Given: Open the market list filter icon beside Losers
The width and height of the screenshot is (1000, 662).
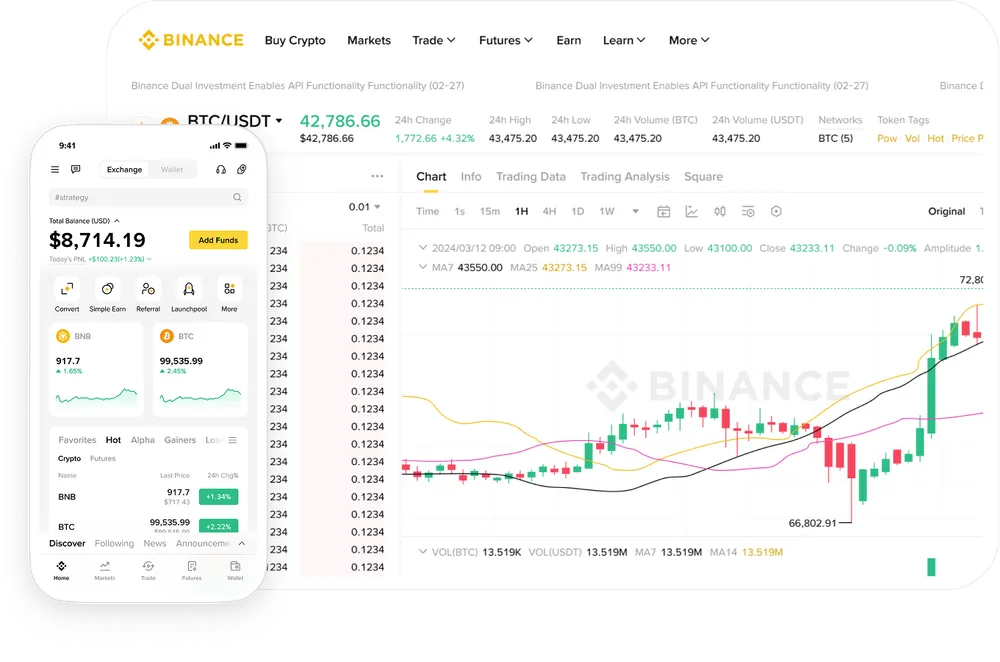Looking at the screenshot, I should pos(233,440).
